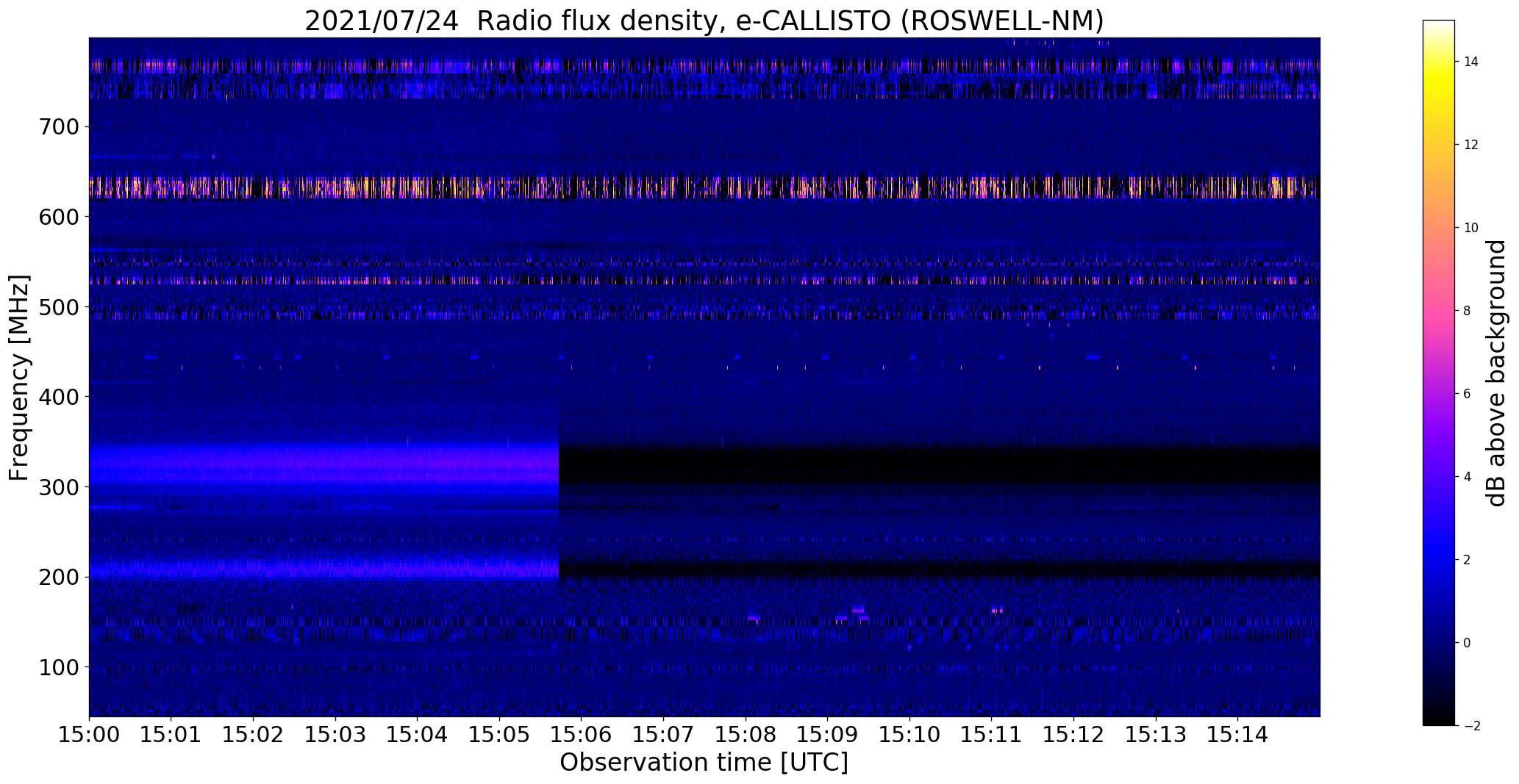The height and width of the screenshot is (784, 1519).
Task: Click the 15:07 time tick label
Action: tap(663, 734)
